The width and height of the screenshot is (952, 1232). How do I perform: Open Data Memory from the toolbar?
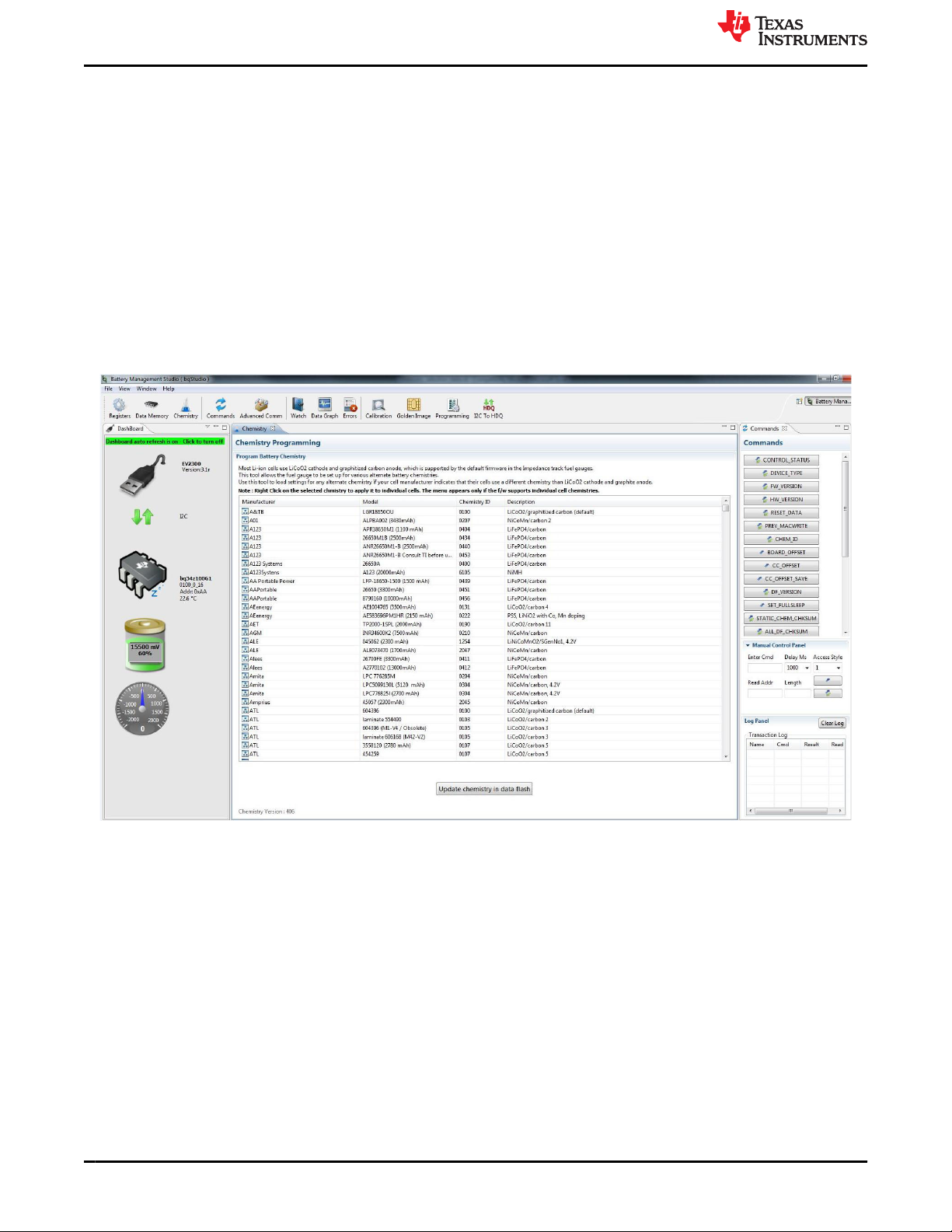coord(152,407)
